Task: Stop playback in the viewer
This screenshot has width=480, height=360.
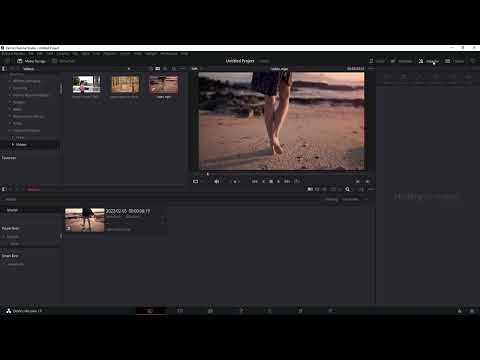Action: (x=271, y=181)
